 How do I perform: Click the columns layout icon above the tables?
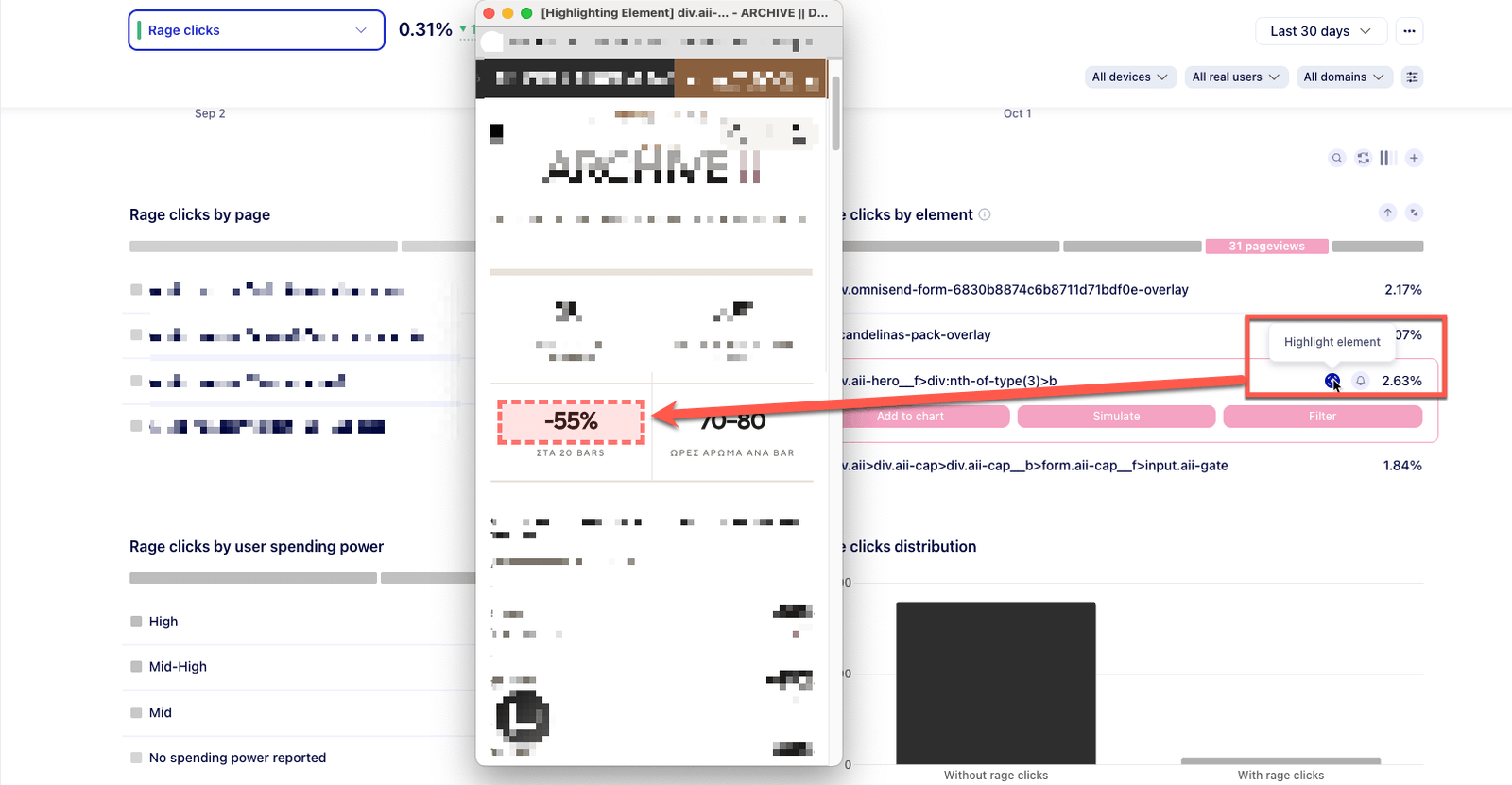pos(1387,159)
